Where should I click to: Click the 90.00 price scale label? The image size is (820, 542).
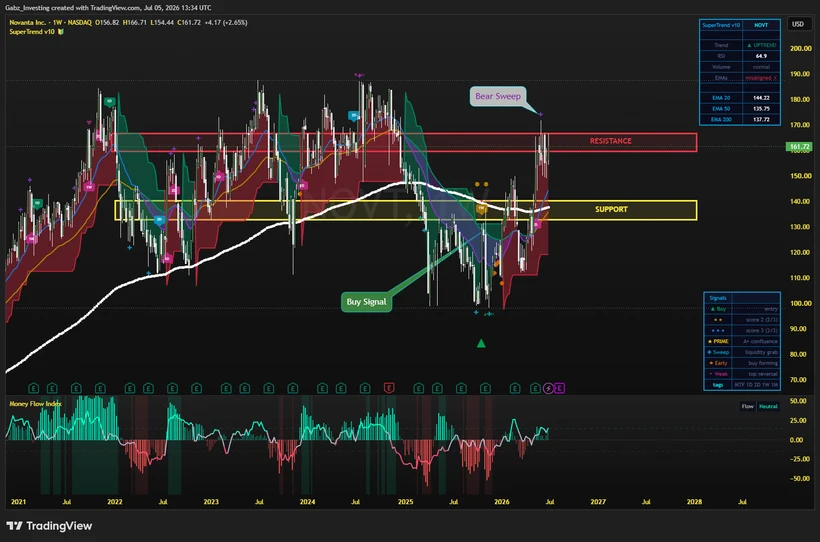(x=799, y=329)
